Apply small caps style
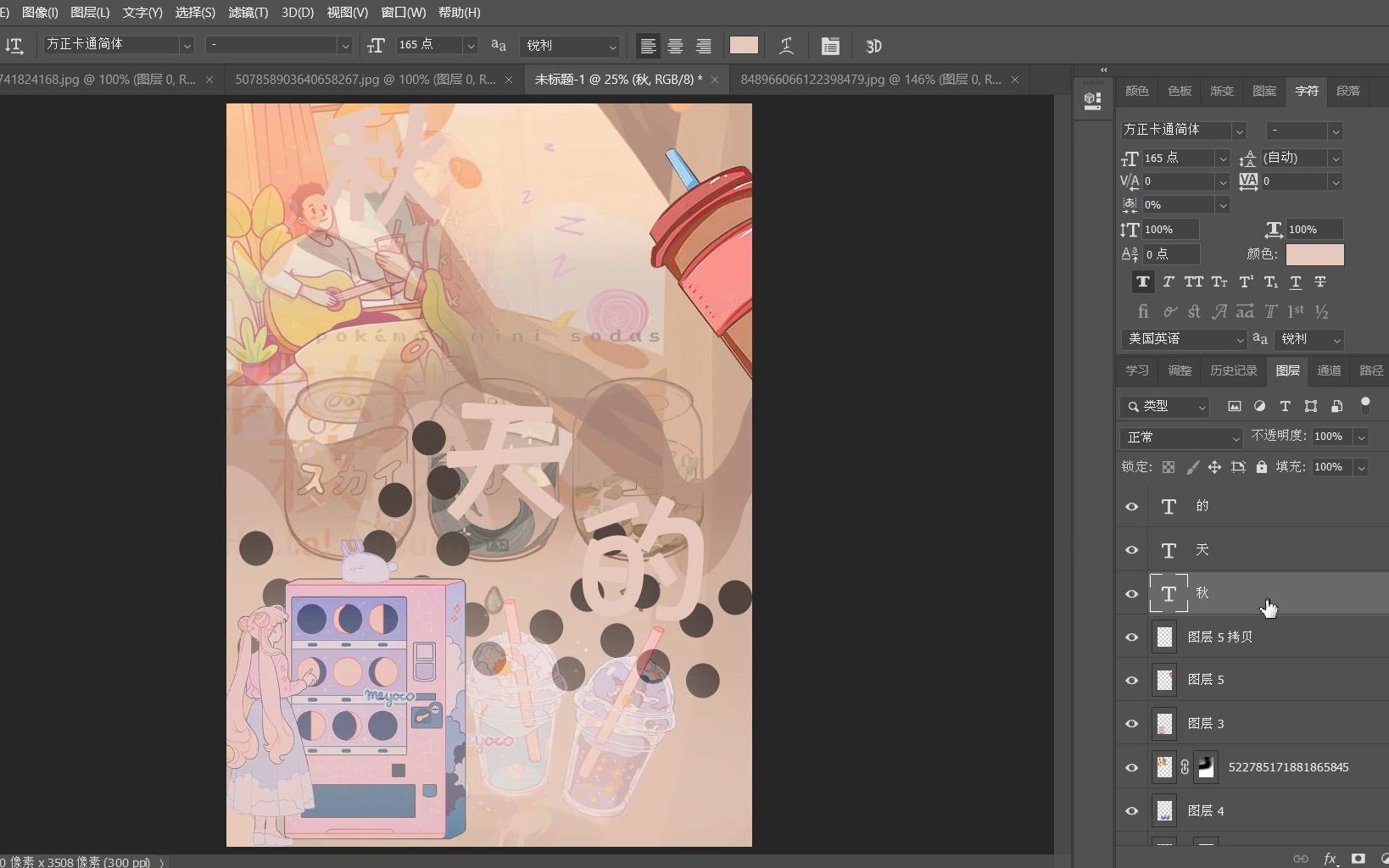Image resolution: width=1389 pixels, height=868 pixels. tap(1219, 281)
